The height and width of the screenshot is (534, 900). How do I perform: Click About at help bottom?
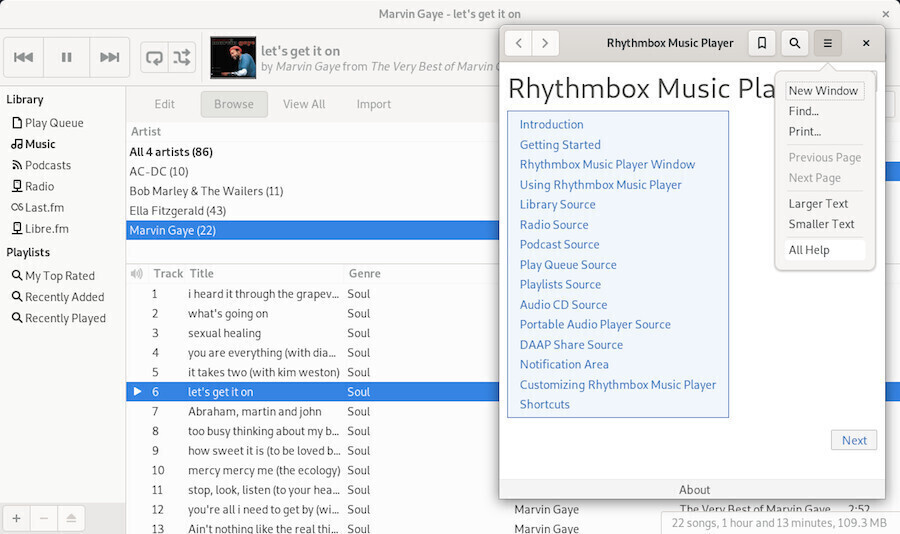[694, 490]
